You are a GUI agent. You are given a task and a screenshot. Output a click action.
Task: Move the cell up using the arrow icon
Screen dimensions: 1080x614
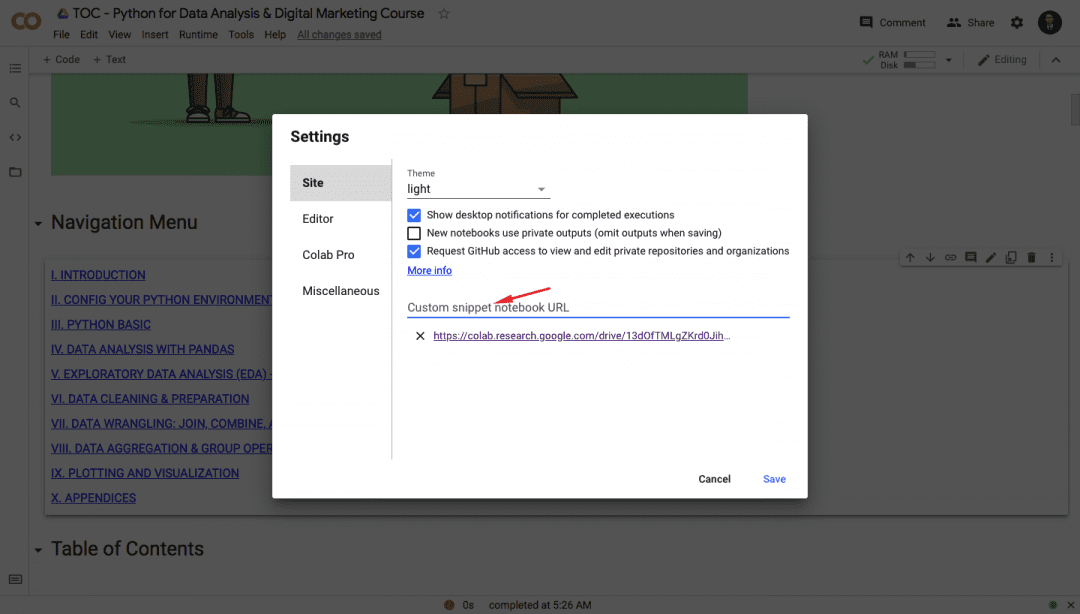pos(910,257)
